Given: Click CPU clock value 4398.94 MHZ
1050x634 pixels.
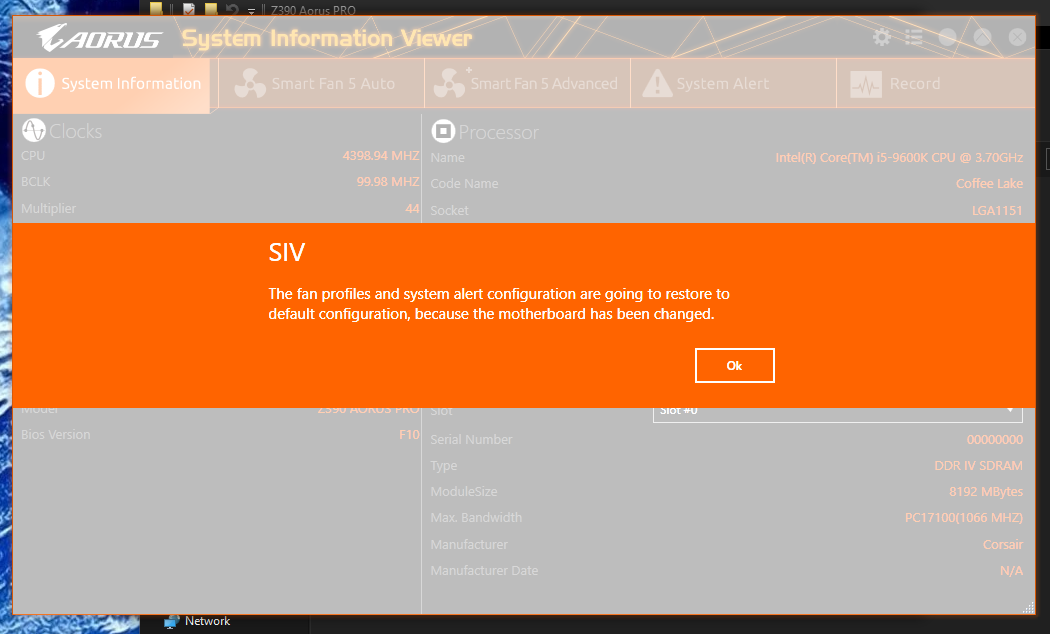Looking at the screenshot, I should 380,155.
